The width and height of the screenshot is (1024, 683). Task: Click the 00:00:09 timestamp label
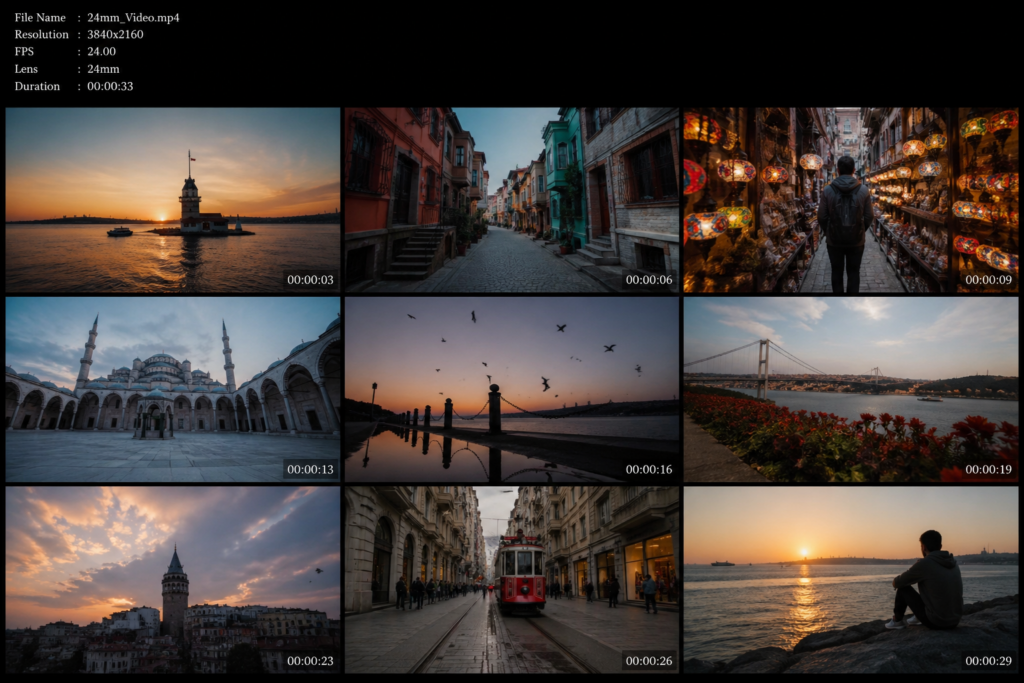point(988,280)
